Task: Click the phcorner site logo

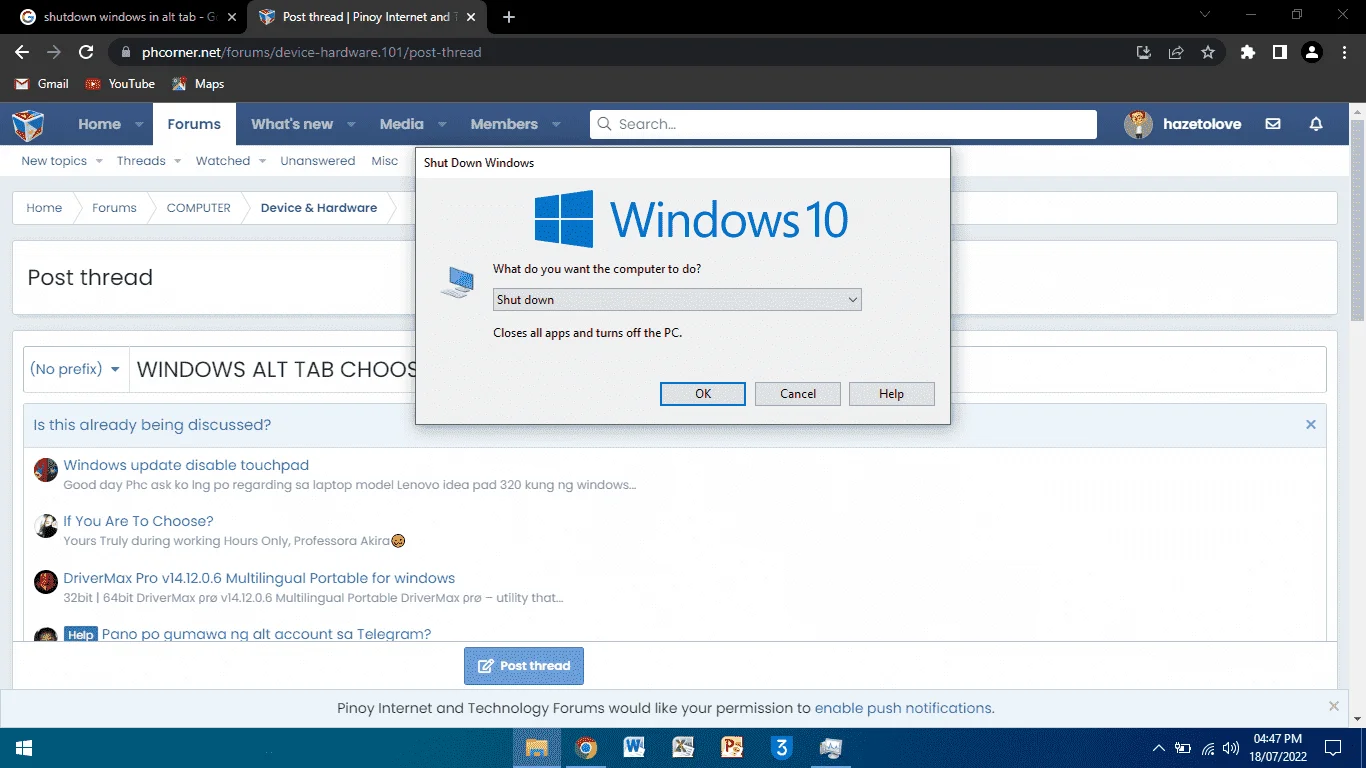Action: pos(28,125)
